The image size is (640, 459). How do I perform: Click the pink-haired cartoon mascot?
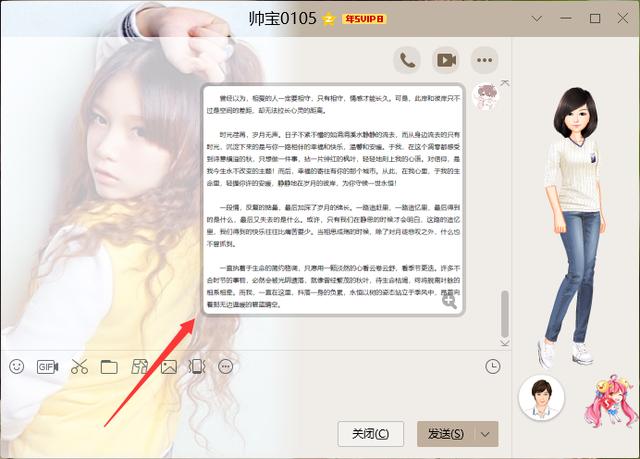point(611,401)
